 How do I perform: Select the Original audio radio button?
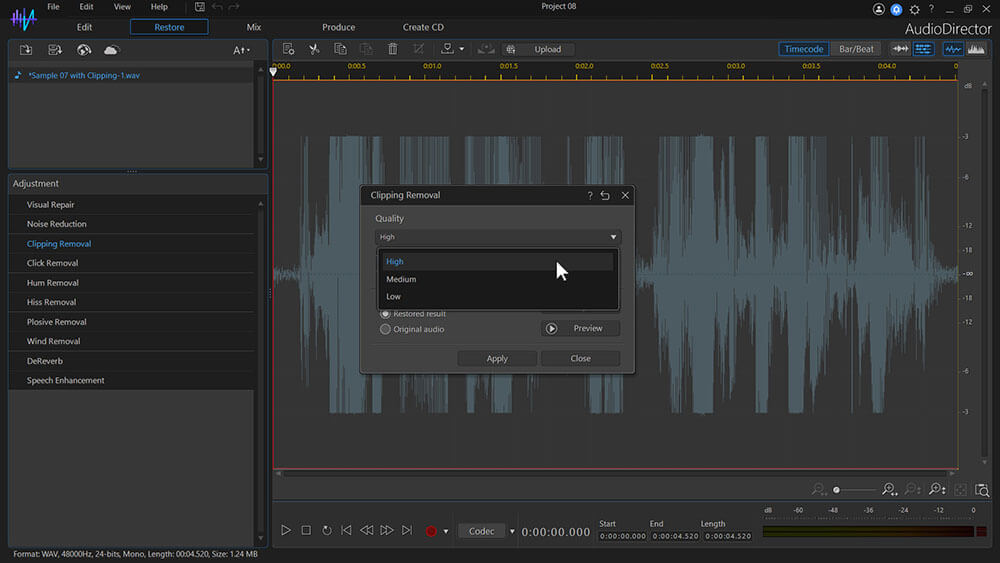(385, 329)
